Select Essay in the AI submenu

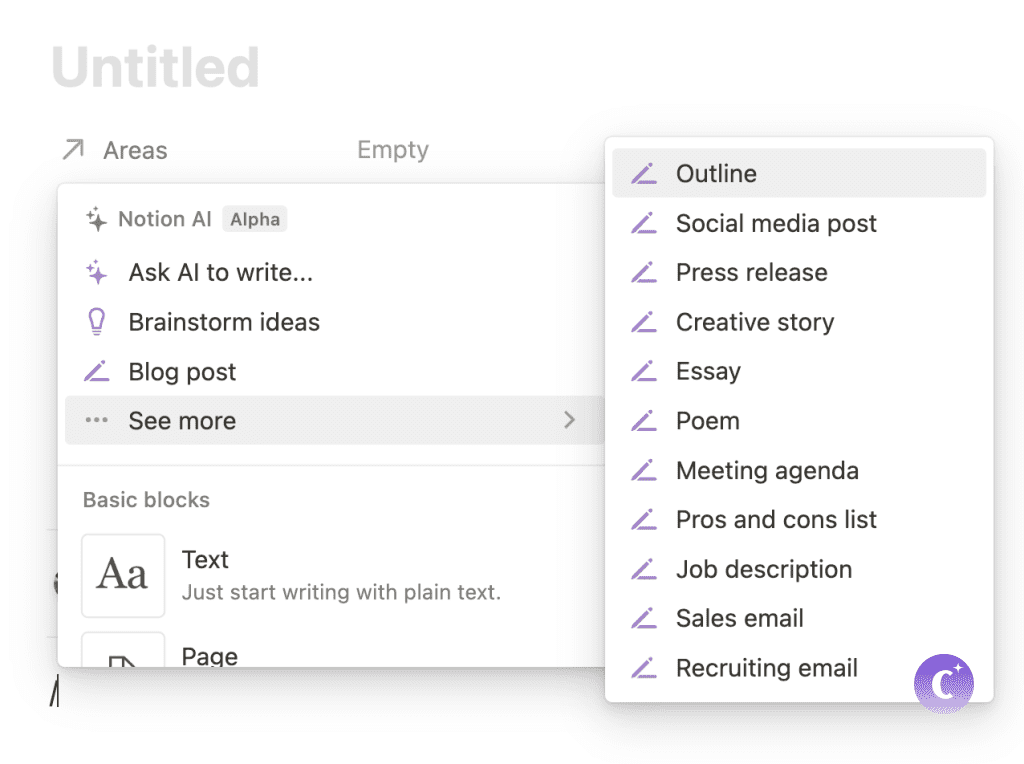708,372
